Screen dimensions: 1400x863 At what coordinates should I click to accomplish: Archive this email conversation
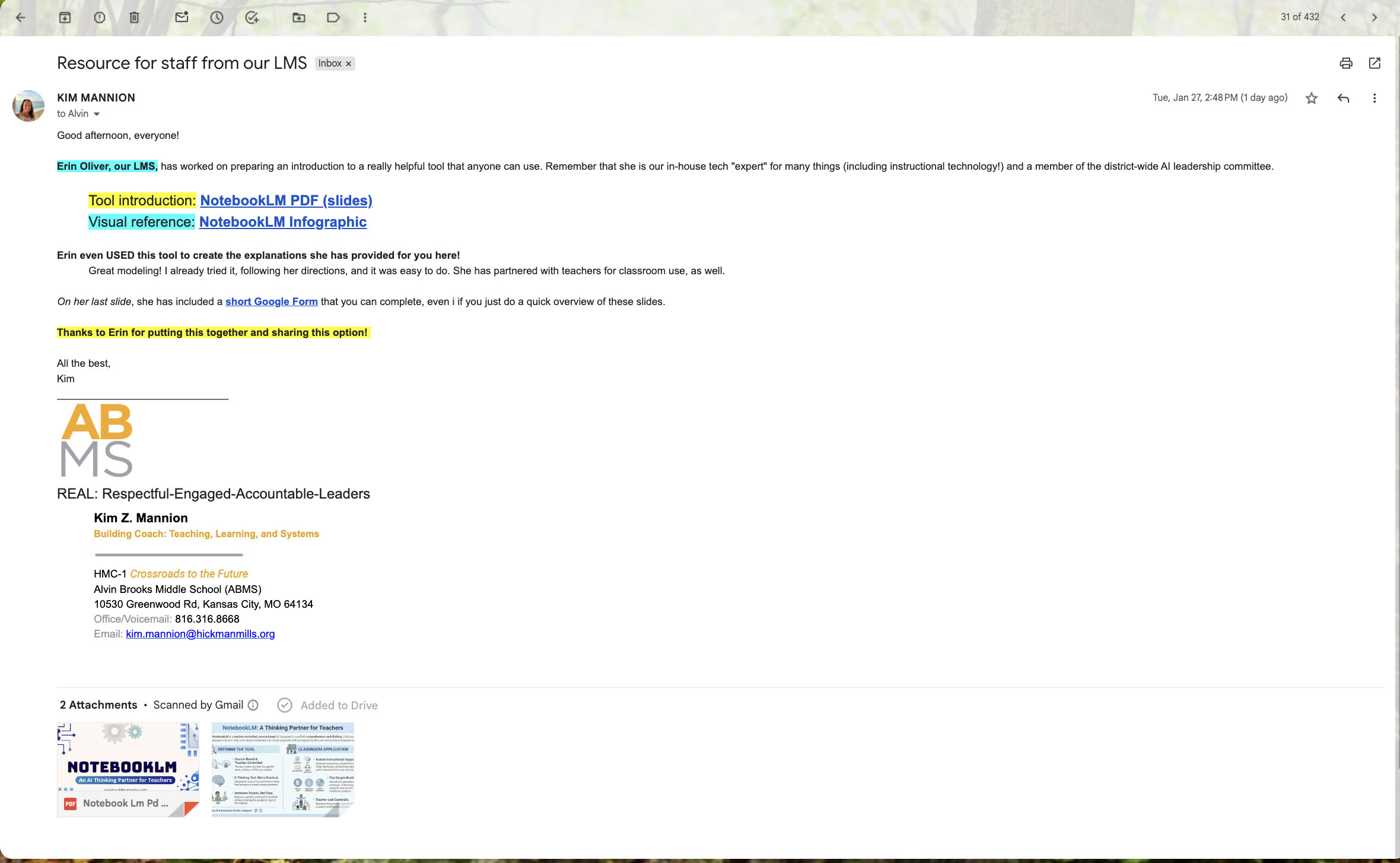coord(65,18)
